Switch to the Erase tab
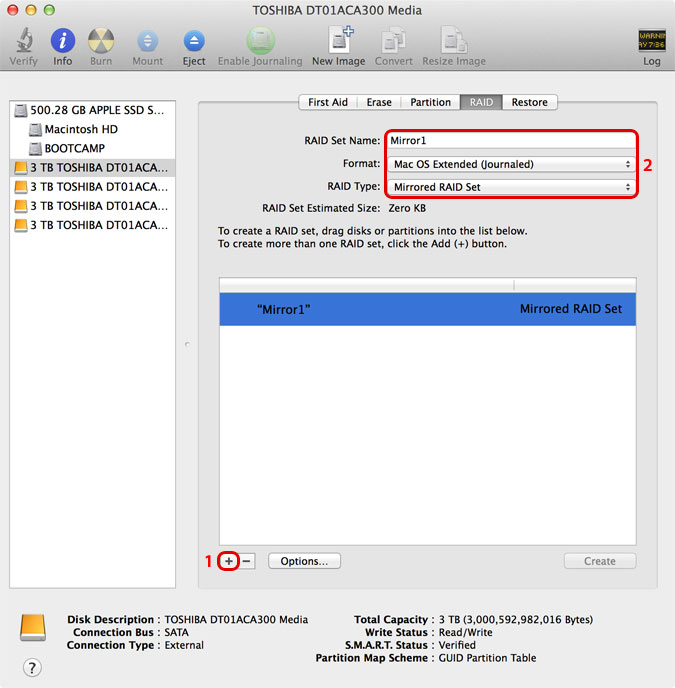This screenshot has width=675, height=688. tap(379, 102)
